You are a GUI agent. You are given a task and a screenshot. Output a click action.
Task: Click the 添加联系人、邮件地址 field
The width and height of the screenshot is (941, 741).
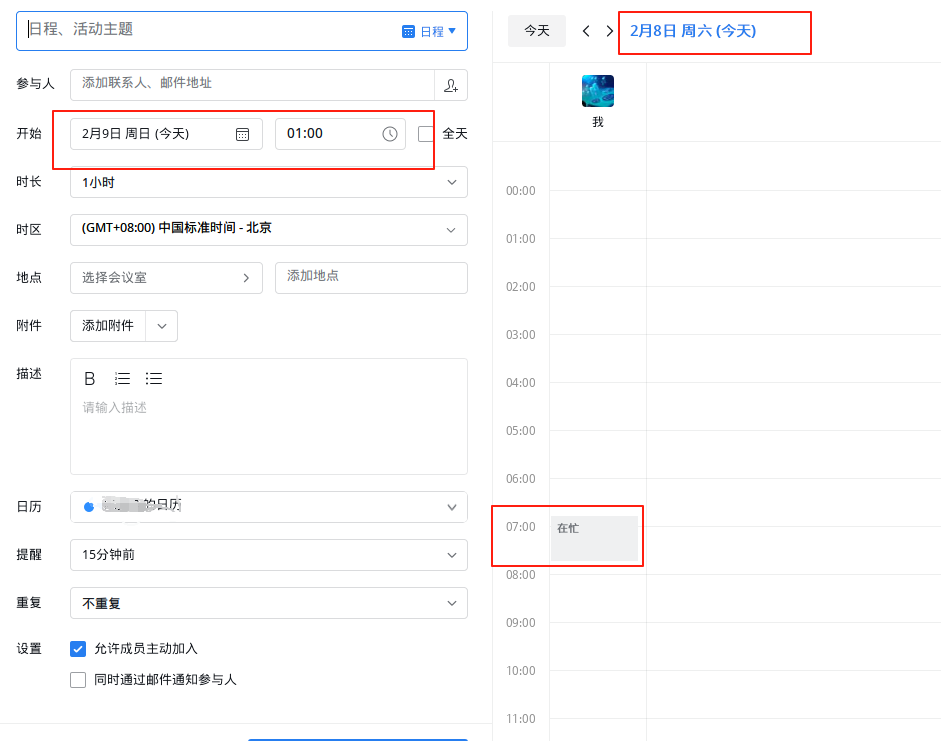click(x=252, y=85)
